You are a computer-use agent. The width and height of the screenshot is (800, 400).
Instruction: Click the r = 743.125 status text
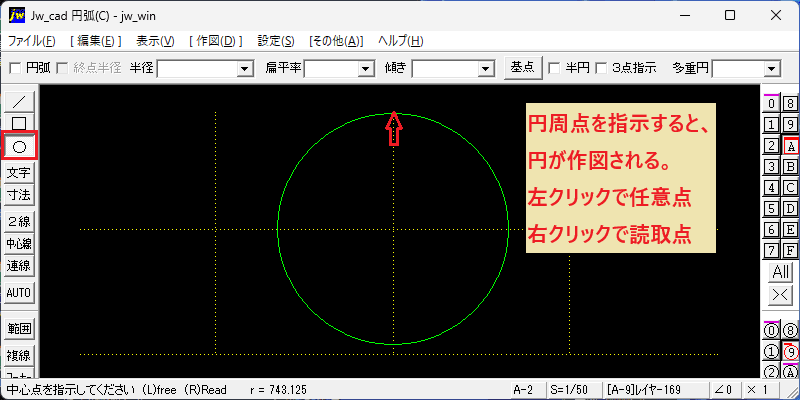tap(280, 390)
